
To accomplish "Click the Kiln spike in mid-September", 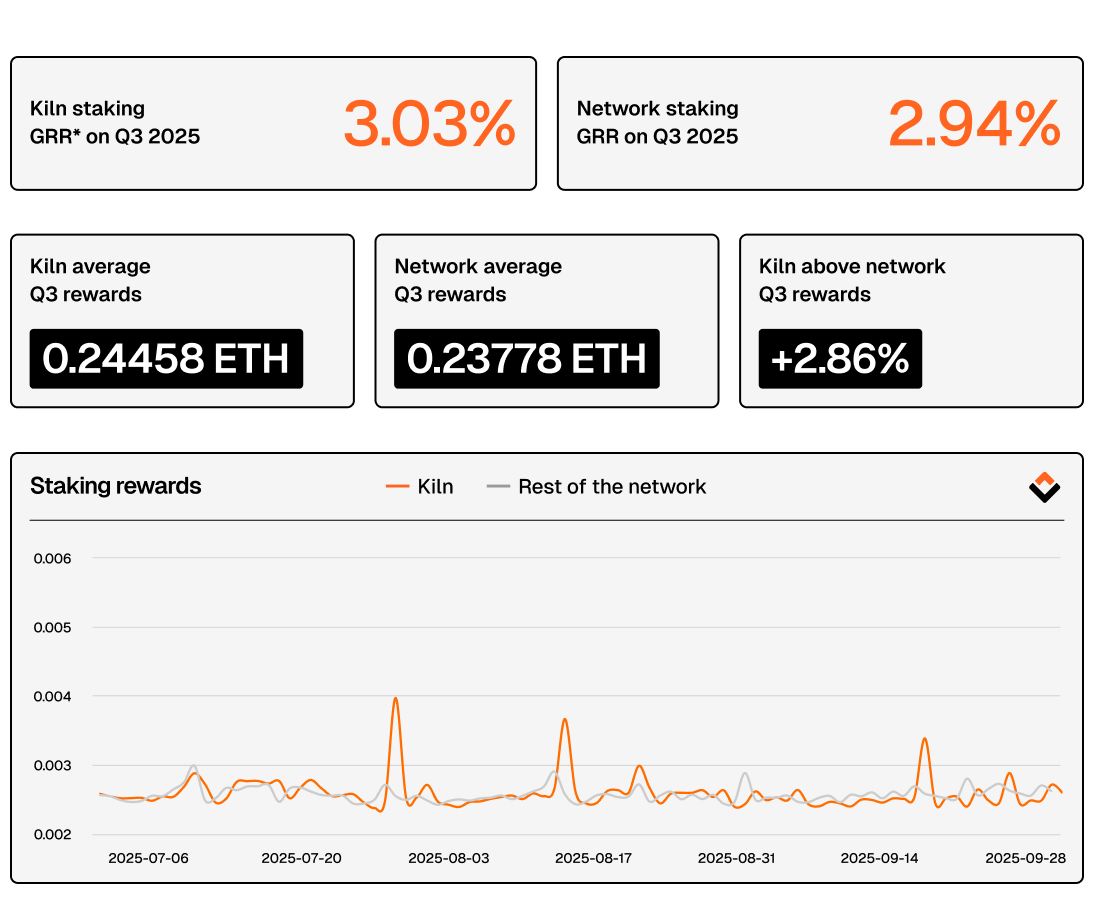I will [924, 740].
